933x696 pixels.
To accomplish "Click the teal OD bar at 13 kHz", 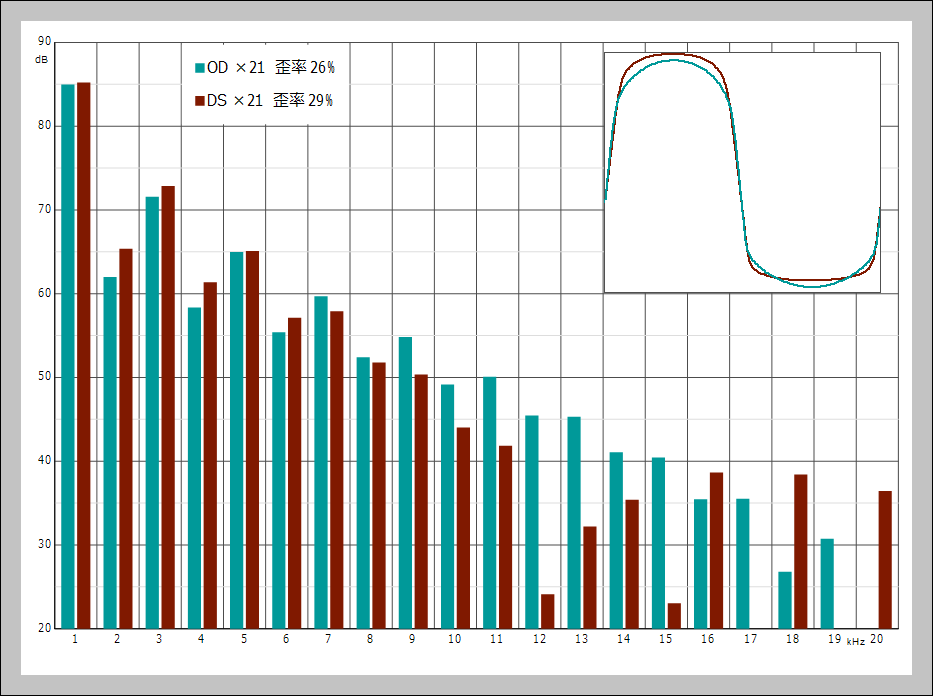I will pyautogui.click(x=574, y=522).
